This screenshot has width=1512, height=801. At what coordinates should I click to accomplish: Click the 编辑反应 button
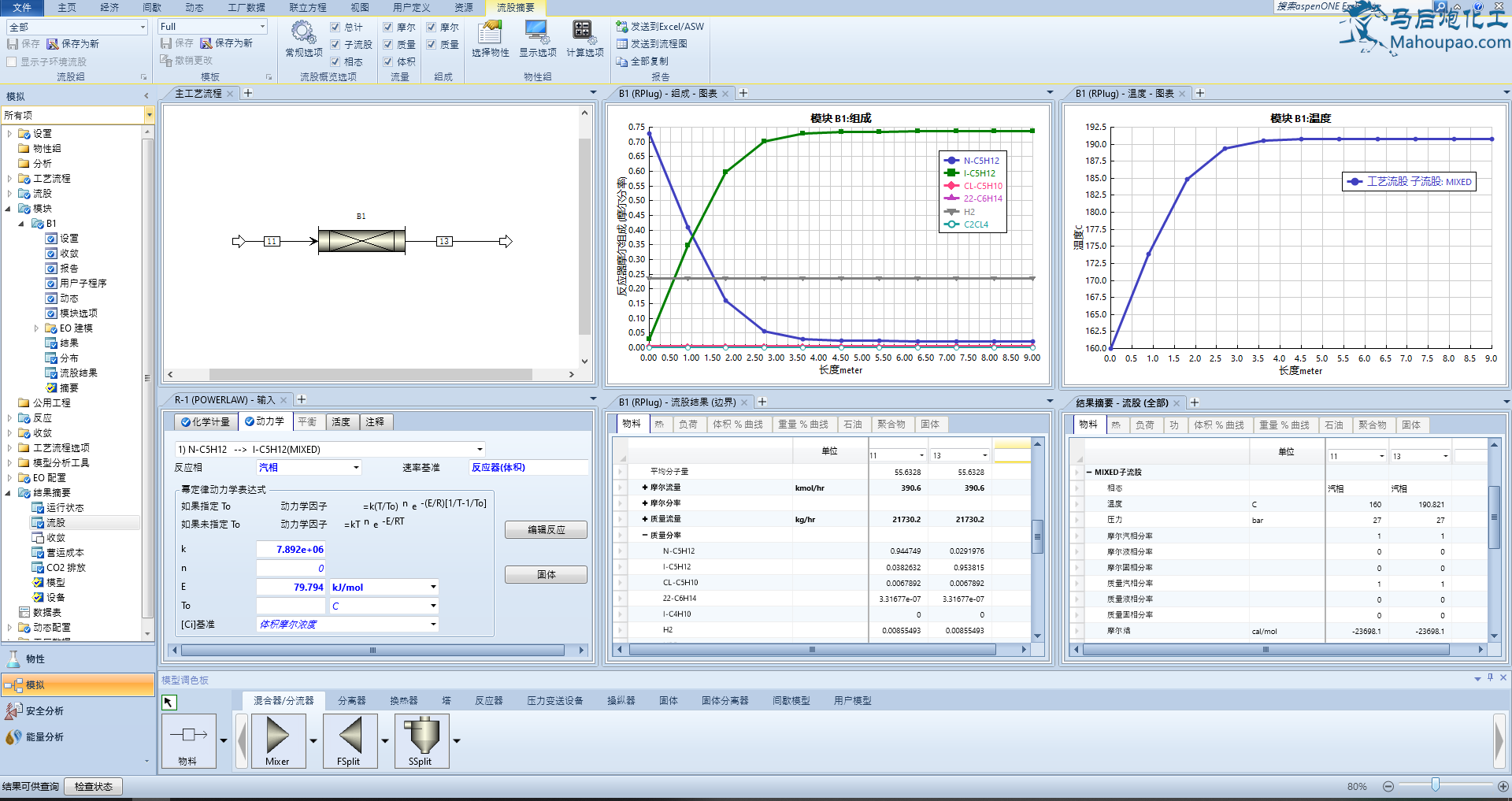pos(546,530)
